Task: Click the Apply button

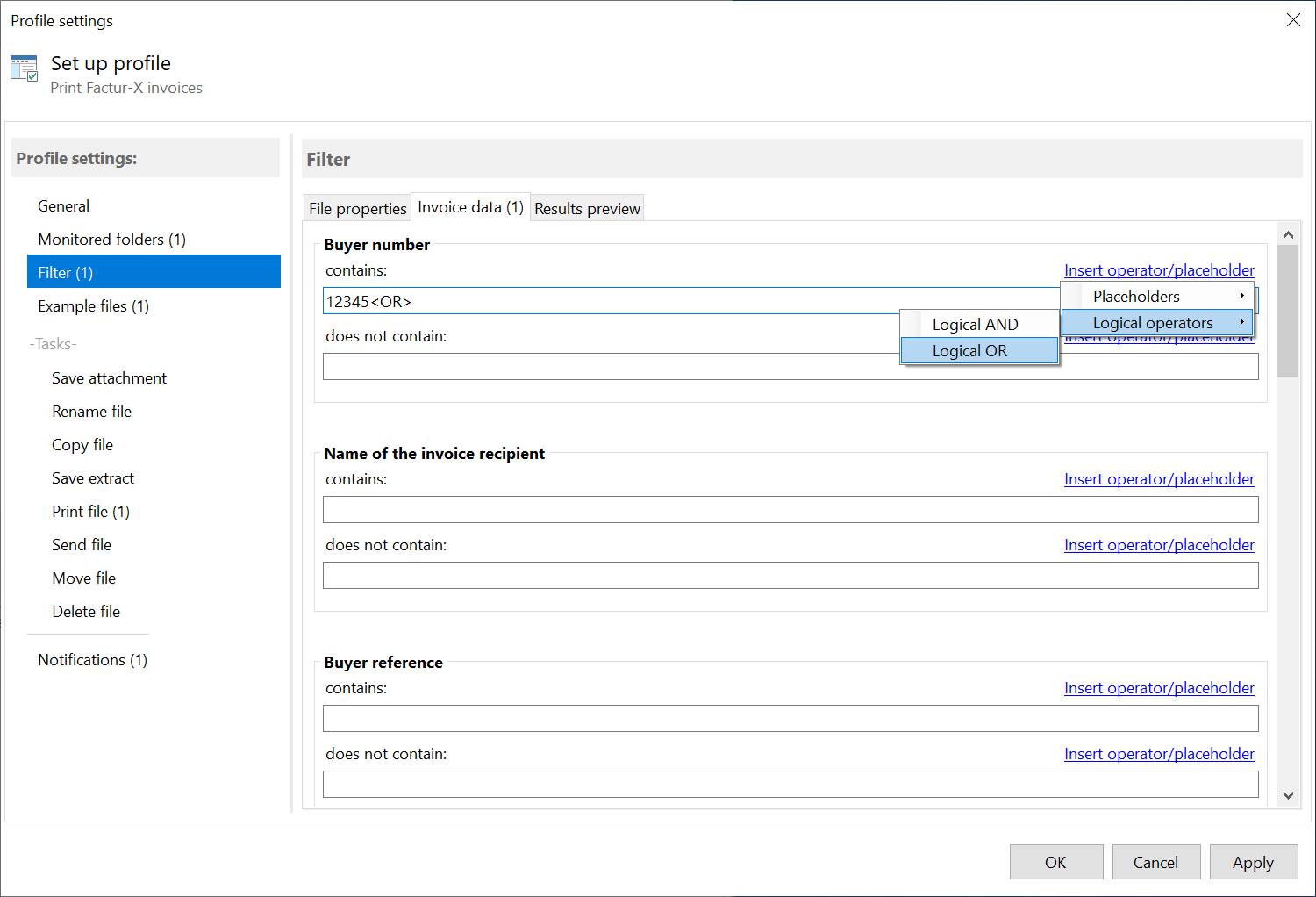Action: (1254, 862)
